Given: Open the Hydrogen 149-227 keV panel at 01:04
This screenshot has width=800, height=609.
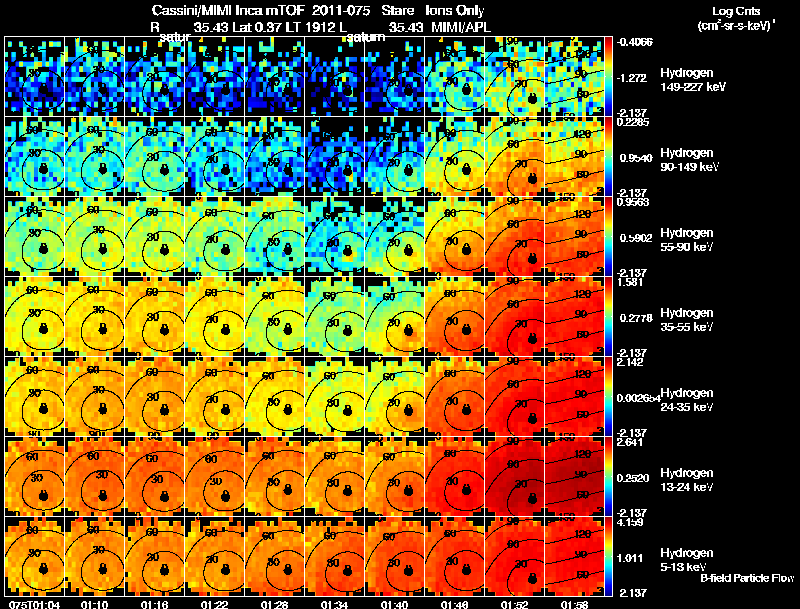Looking at the screenshot, I should click(x=34, y=77).
